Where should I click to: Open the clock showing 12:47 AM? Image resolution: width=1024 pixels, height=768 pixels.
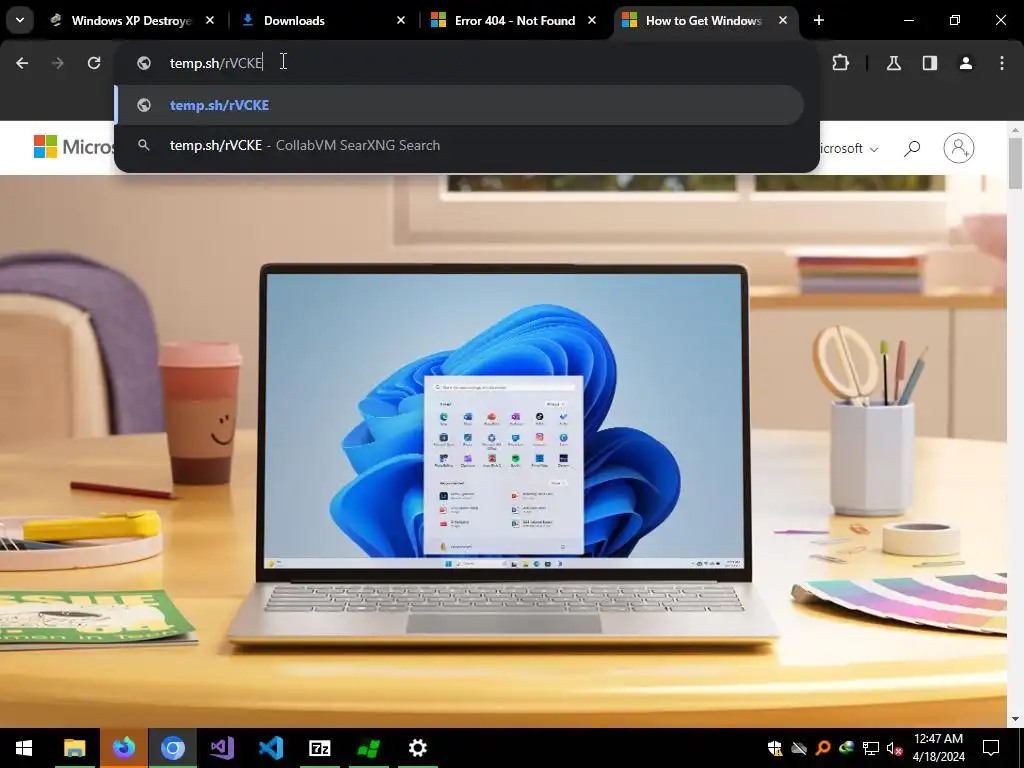point(938,748)
